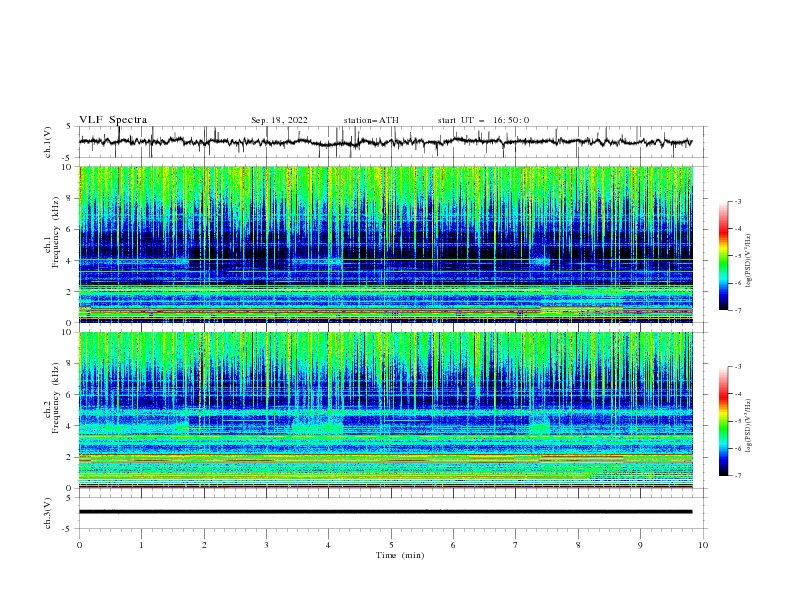Click the 'VLF Spectra' title text

[x=113, y=120]
